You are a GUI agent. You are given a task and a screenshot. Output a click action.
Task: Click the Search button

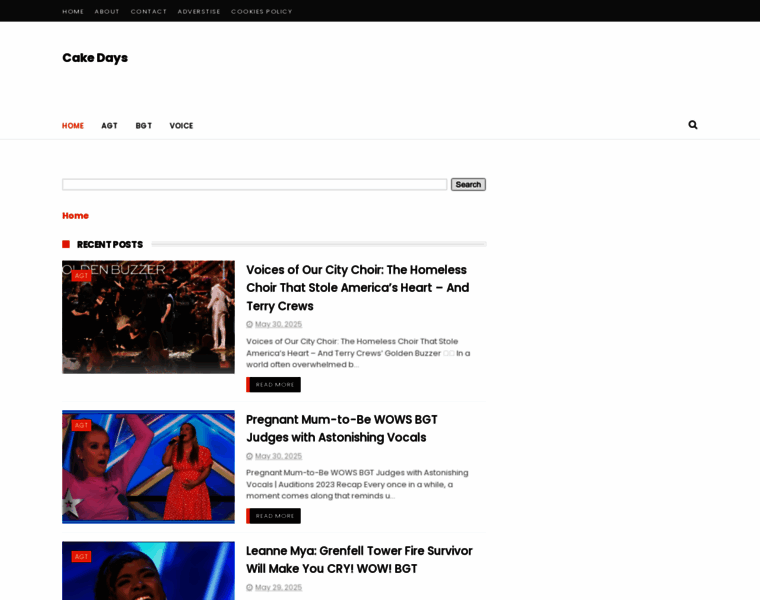point(468,185)
